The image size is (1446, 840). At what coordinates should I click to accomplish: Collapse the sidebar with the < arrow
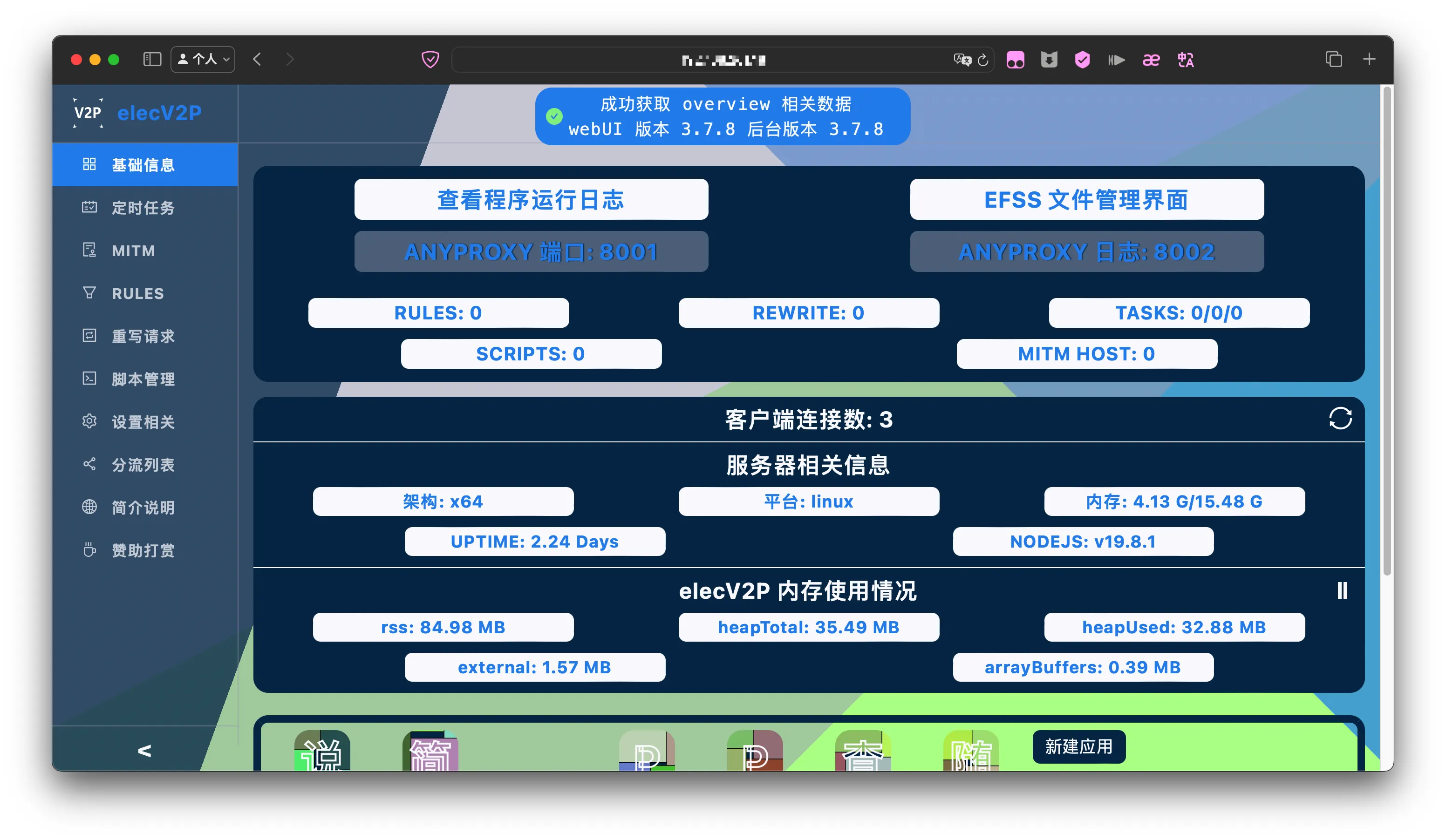click(x=144, y=751)
